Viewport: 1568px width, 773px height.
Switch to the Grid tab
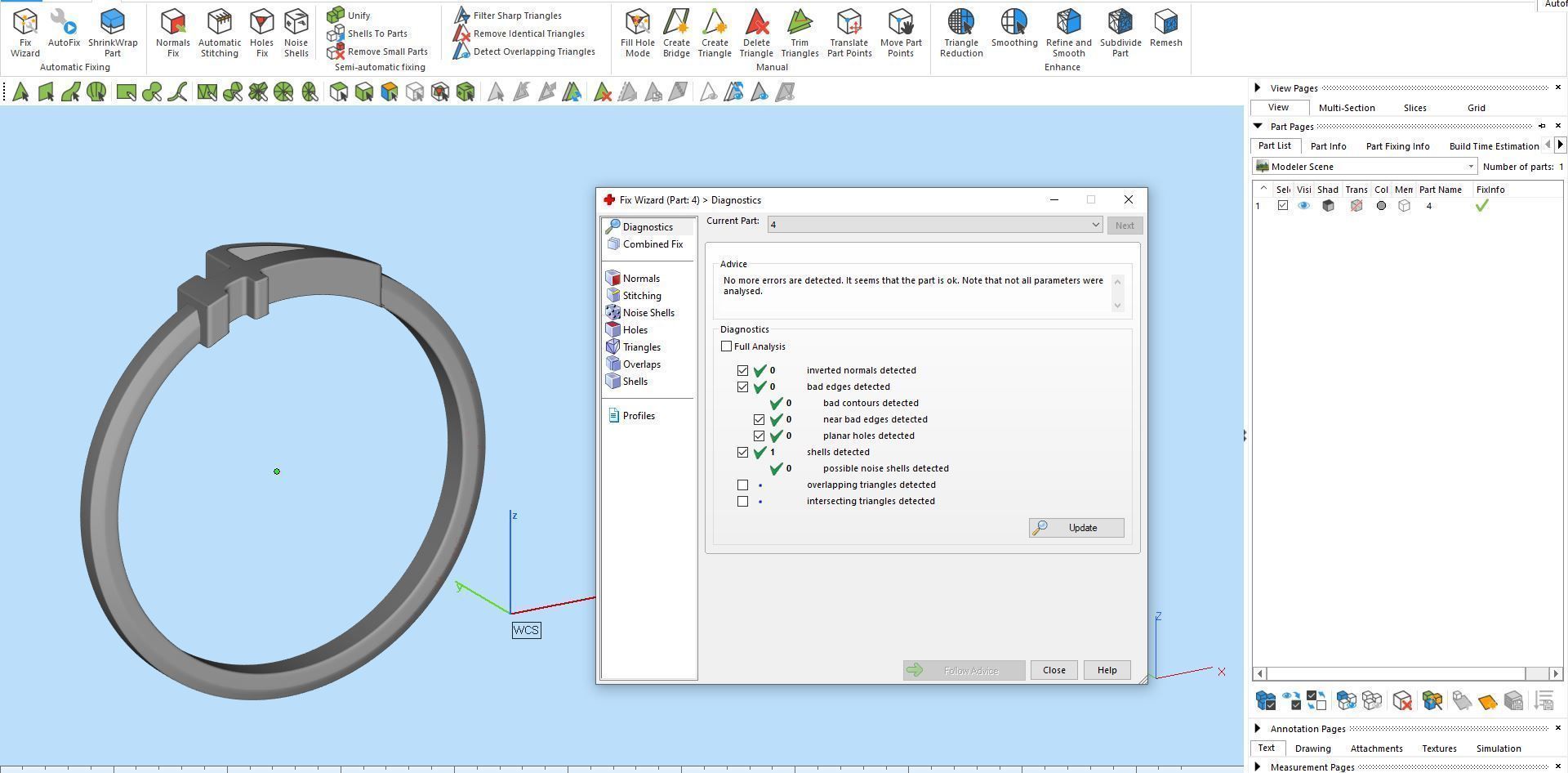click(x=1476, y=108)
